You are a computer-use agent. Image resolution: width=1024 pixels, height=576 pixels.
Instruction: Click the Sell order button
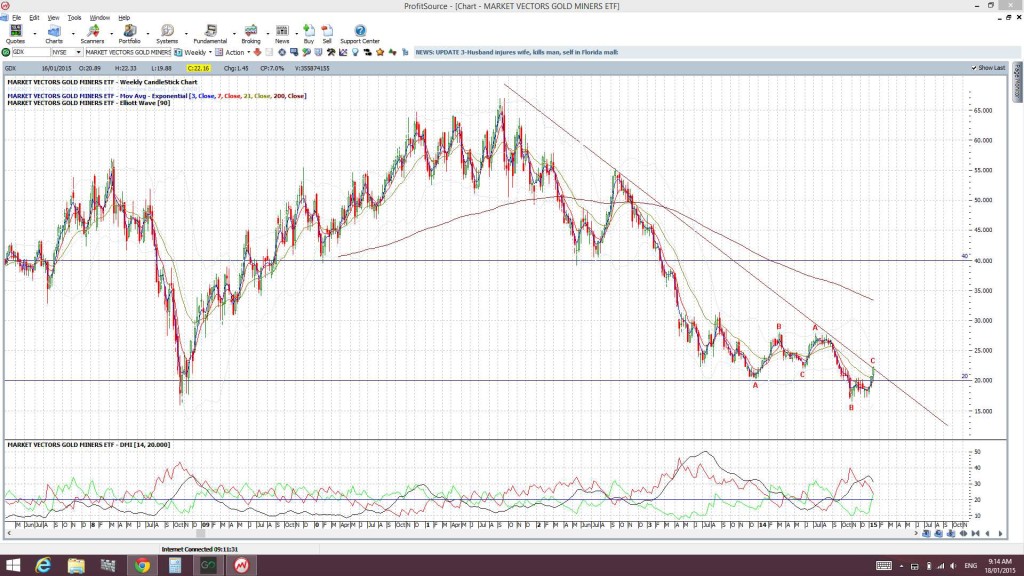[x=327, y=34]
